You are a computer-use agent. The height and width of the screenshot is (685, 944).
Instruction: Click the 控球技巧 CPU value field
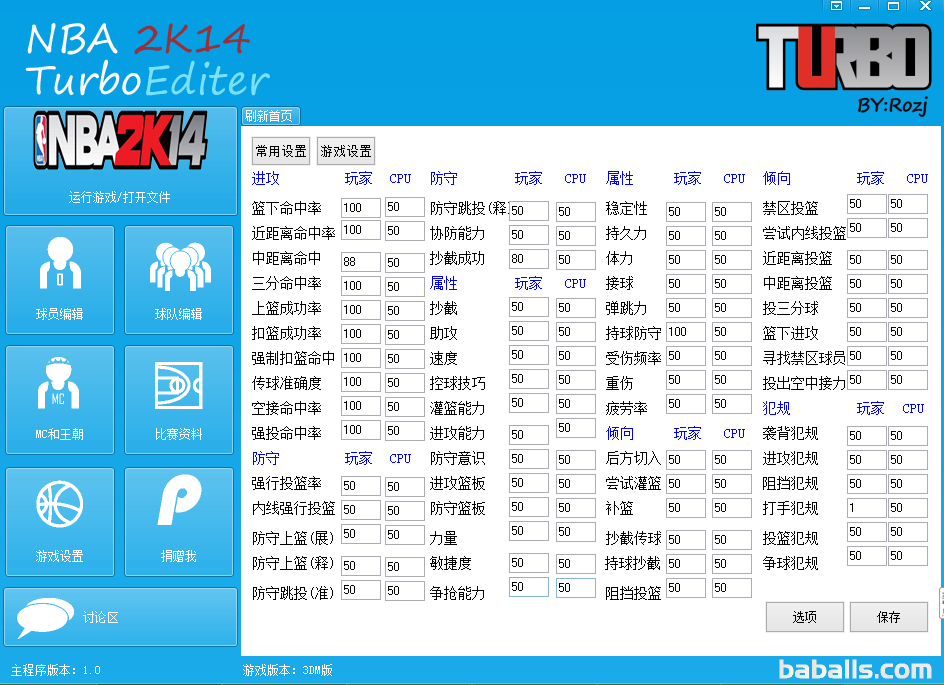tap(576, 380)
